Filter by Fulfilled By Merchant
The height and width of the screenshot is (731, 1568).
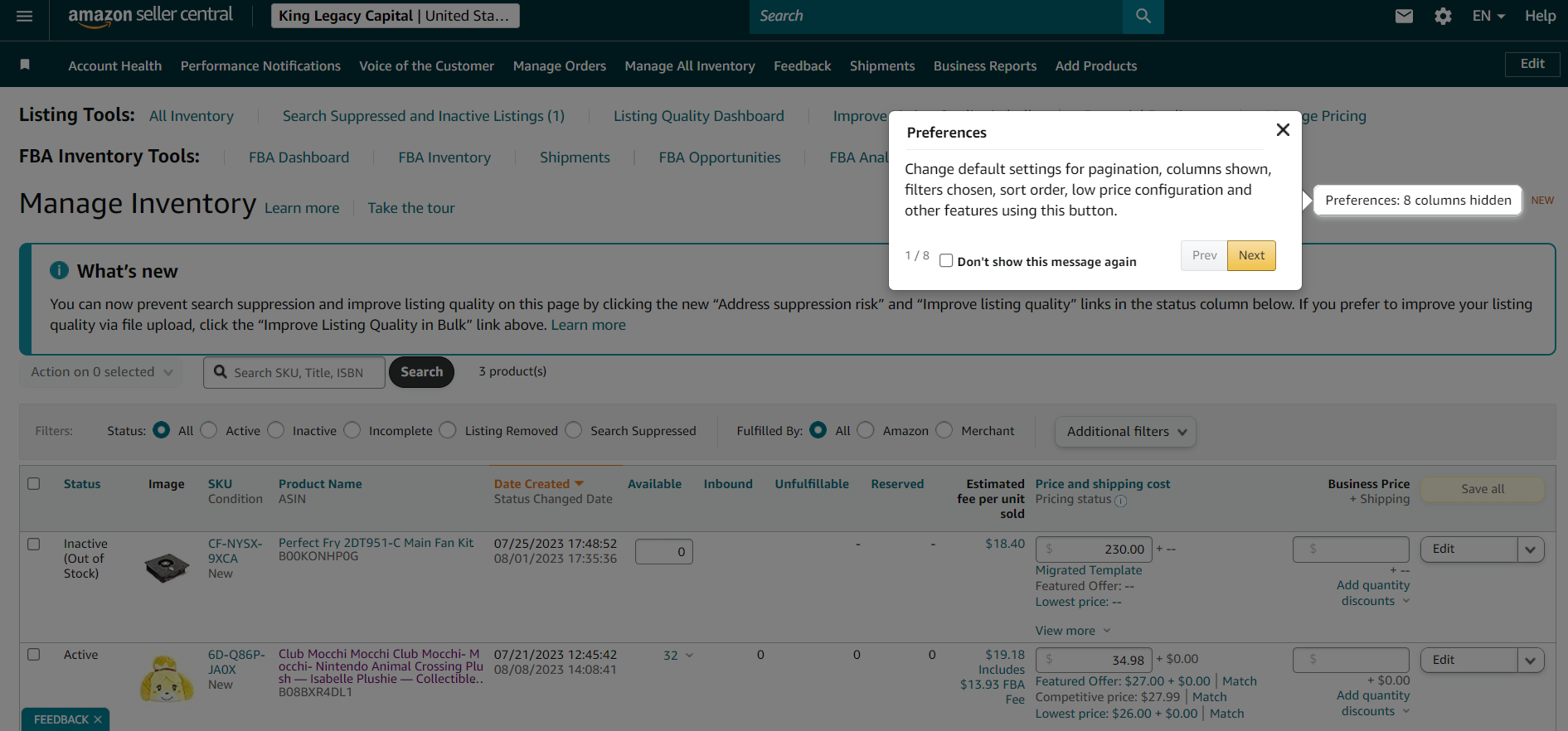(944, 429)
